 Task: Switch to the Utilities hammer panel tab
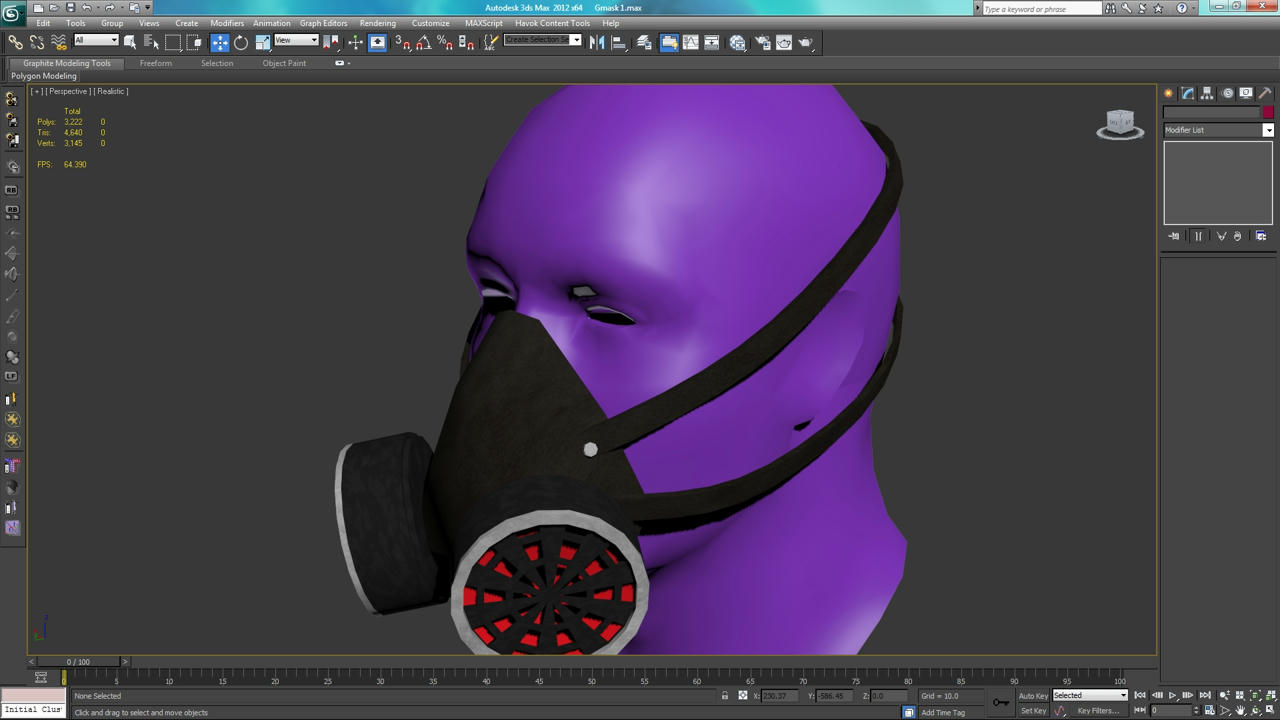click(x=1265, y=93)
